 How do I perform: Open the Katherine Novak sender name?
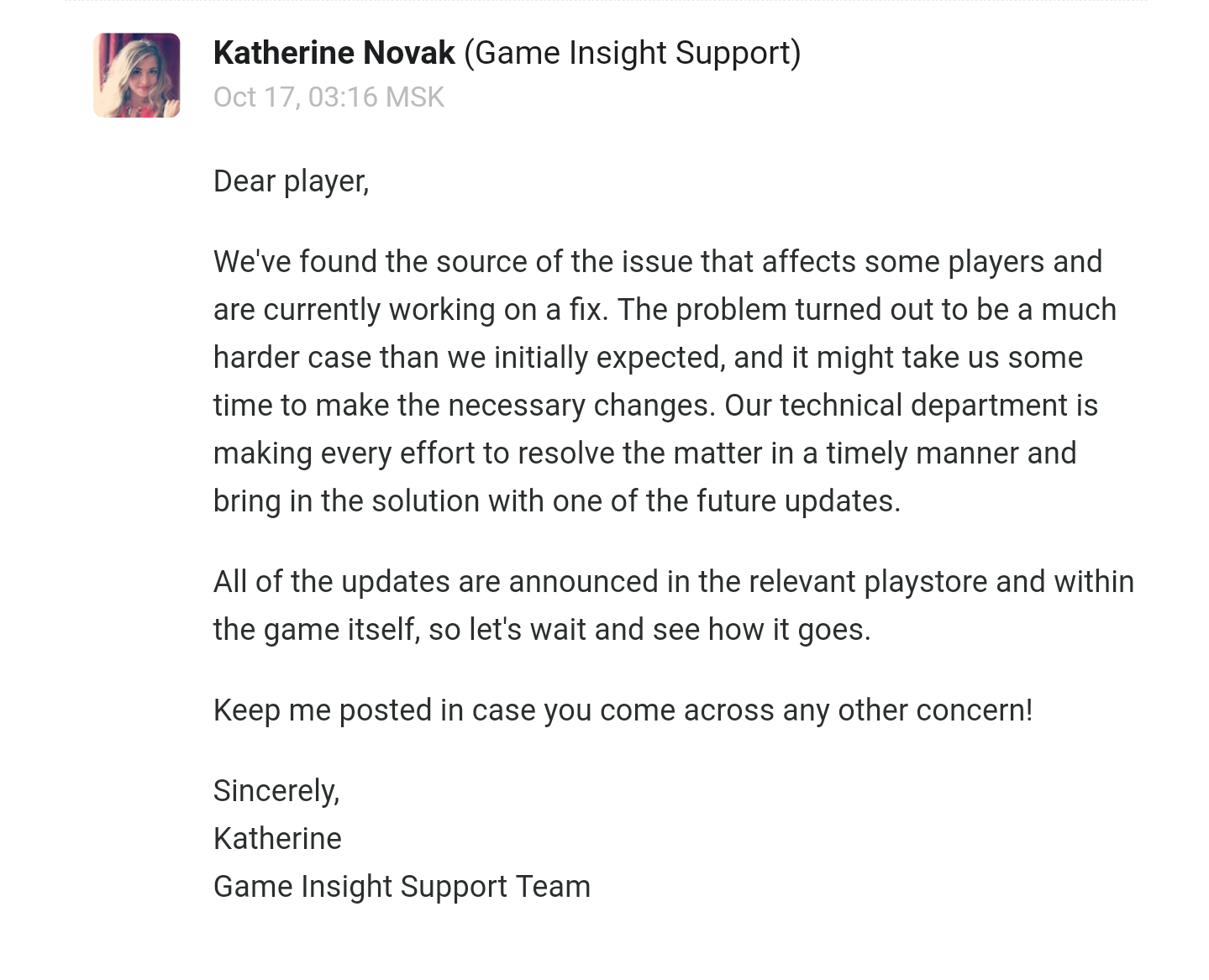tap(334, 53)
